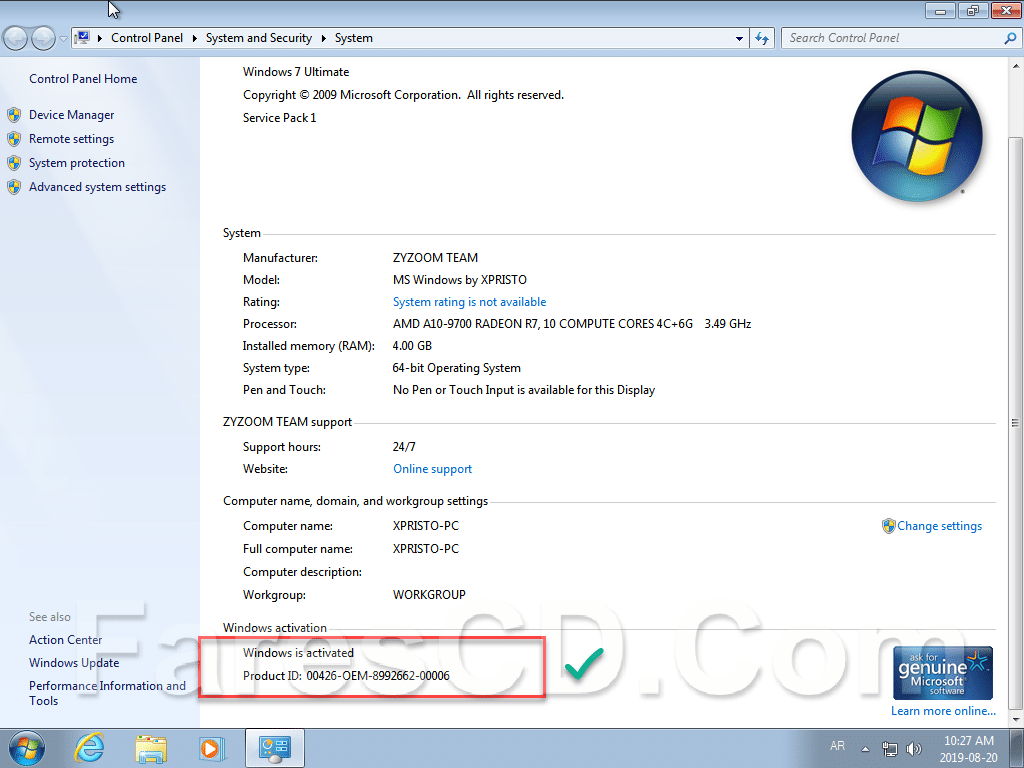Open address bar history dropdown
The image size is (1024, 768).
pos(739,39)
